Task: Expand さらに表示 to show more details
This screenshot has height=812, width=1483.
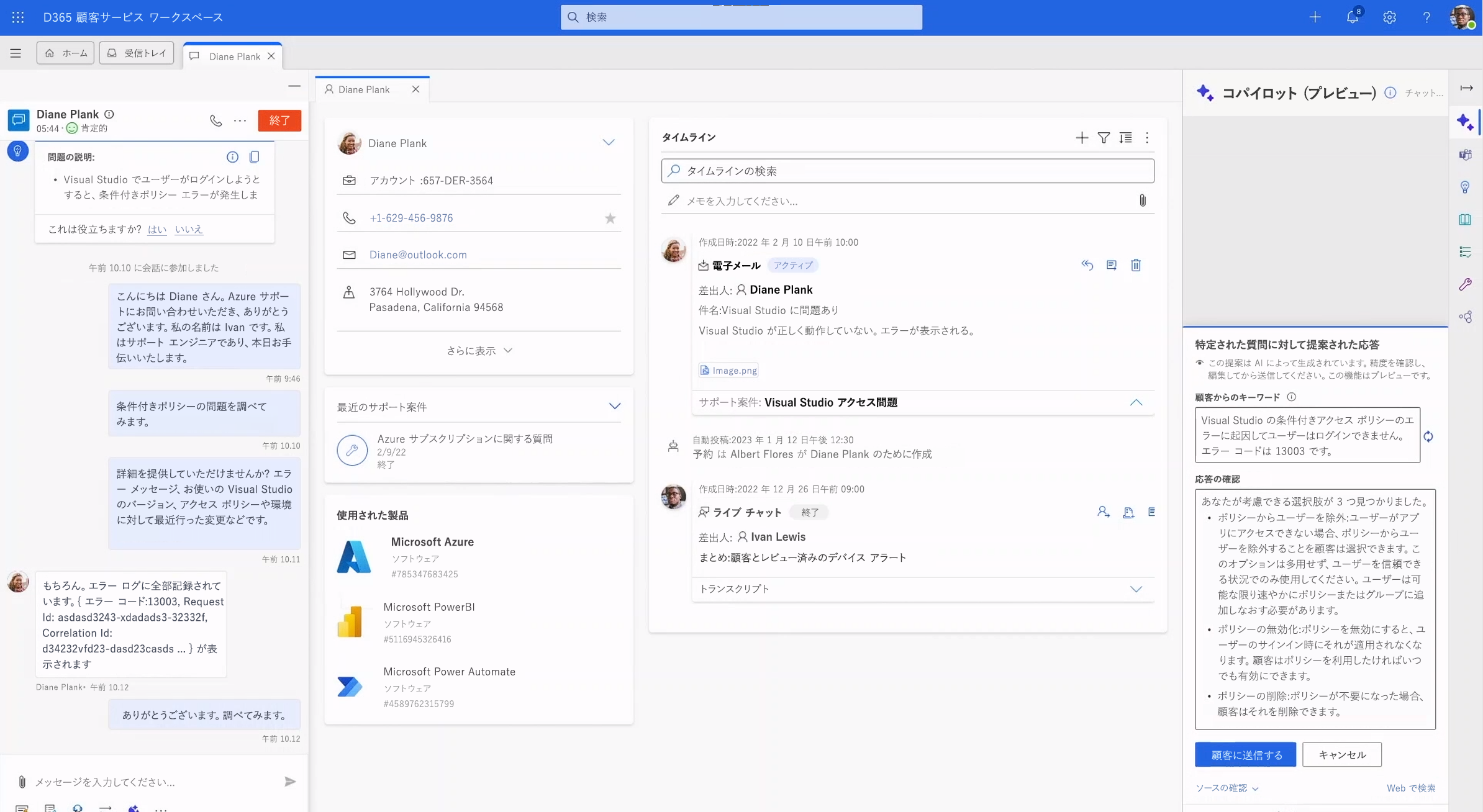Action: click(479, 351)
